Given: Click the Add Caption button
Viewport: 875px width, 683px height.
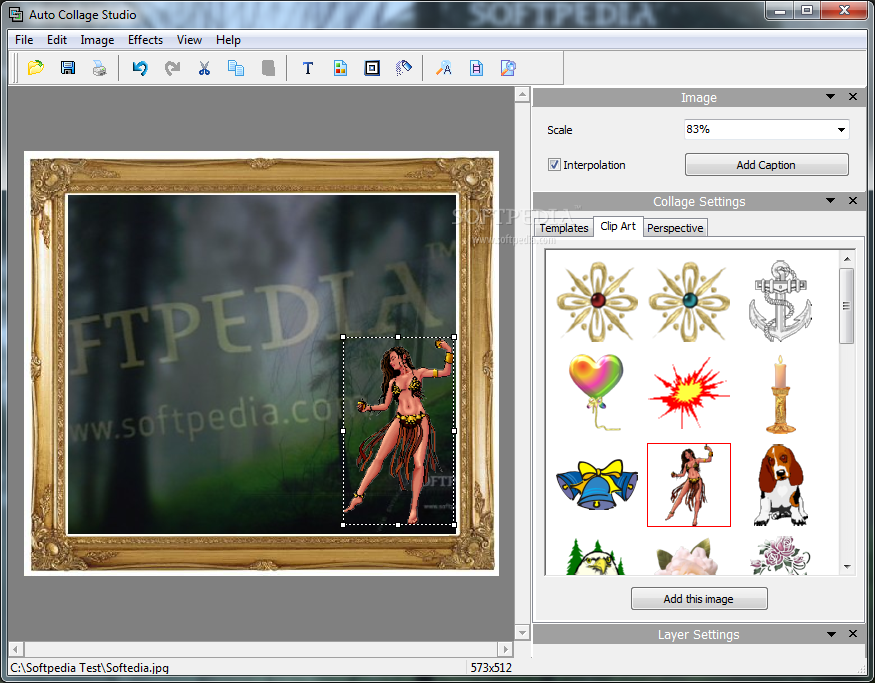Looking at the screenshot, I should (x=766, y=165).
